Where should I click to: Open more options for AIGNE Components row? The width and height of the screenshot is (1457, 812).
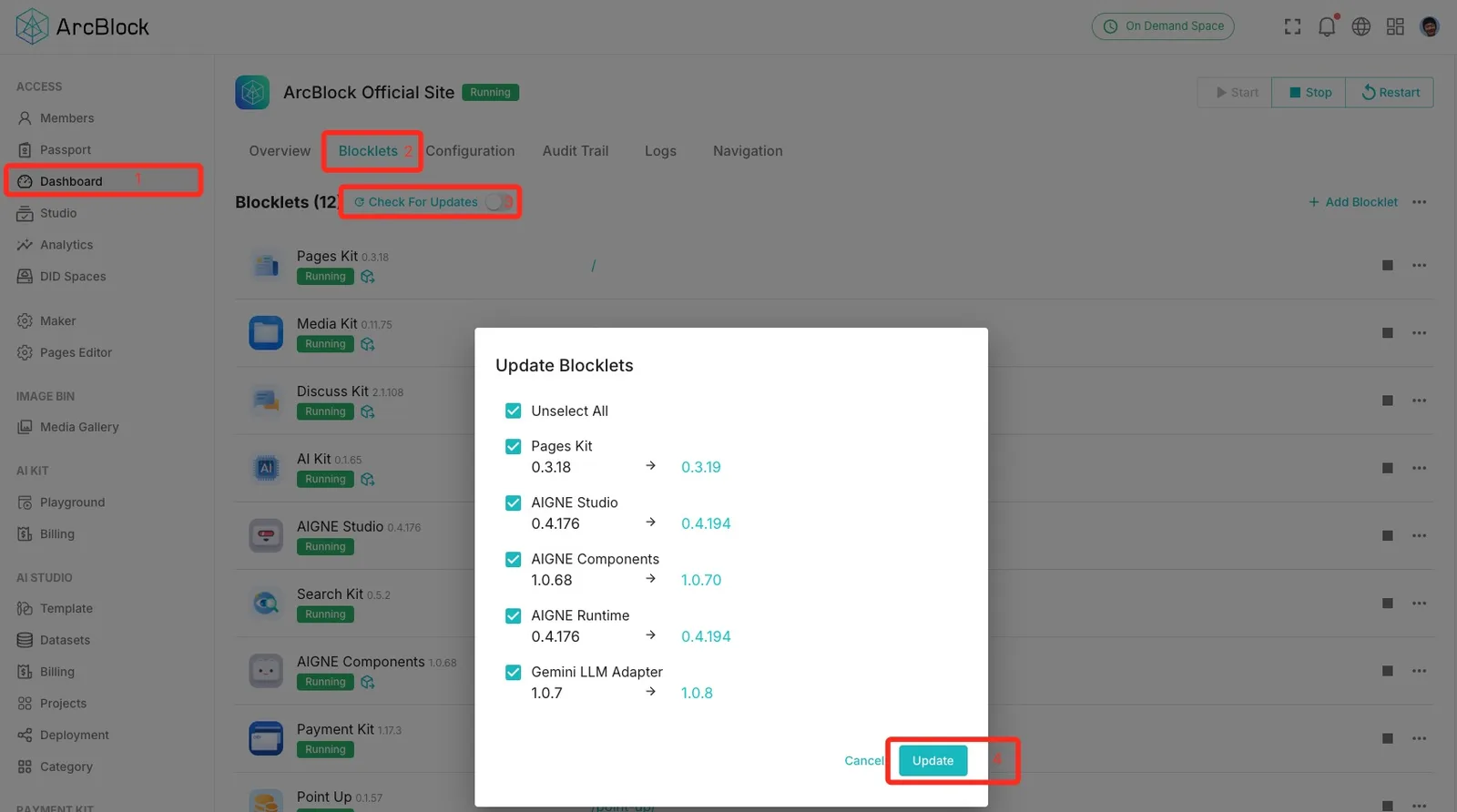click(1419, 671)
